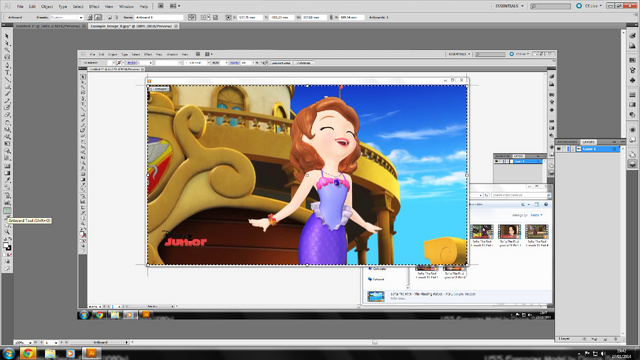Viewport: 640px width, 360px height.
Task: Open the Arrange Documents dropdown
Action: click(x=175, y=6)
